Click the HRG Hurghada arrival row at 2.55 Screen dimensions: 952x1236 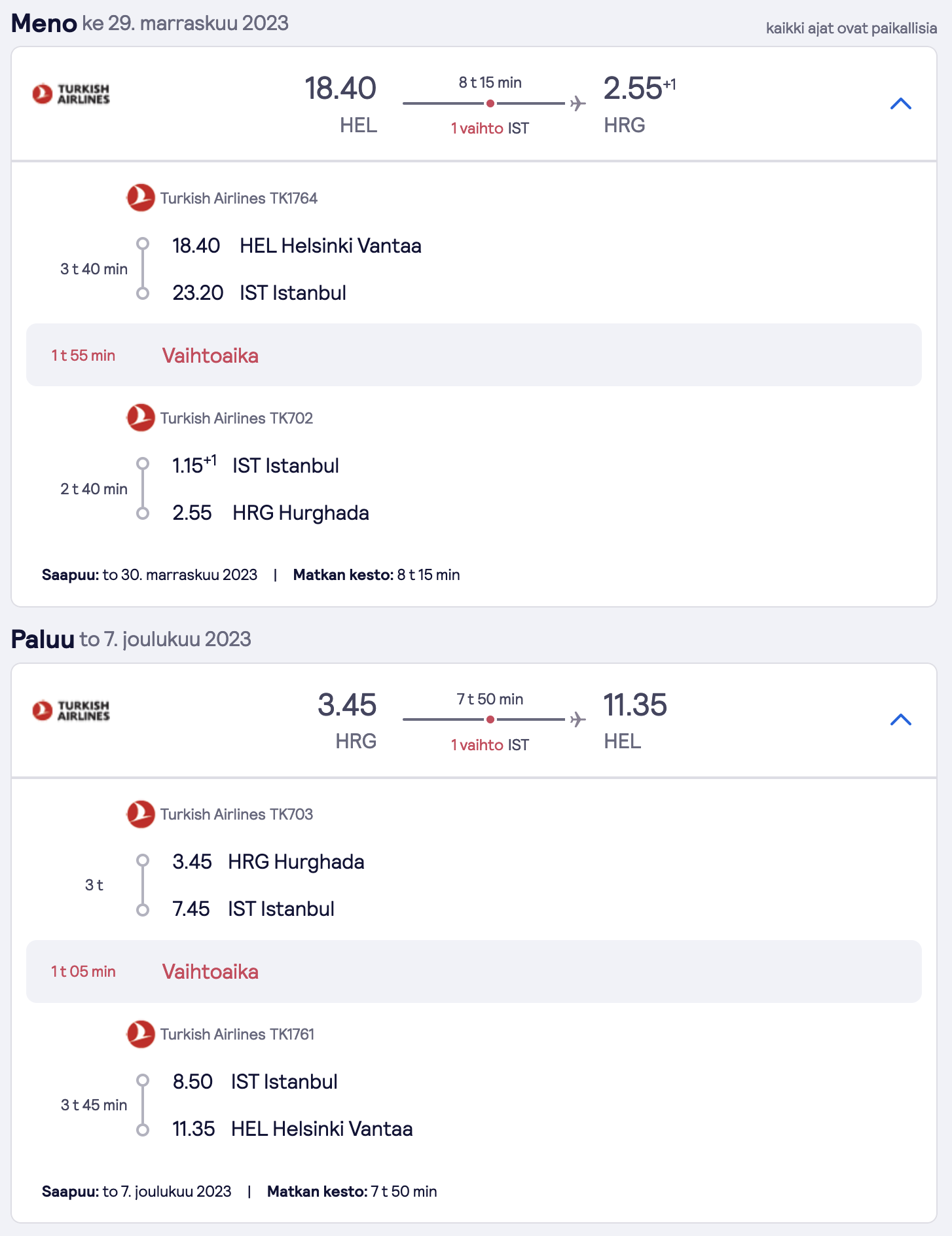(x=270, y=513)
